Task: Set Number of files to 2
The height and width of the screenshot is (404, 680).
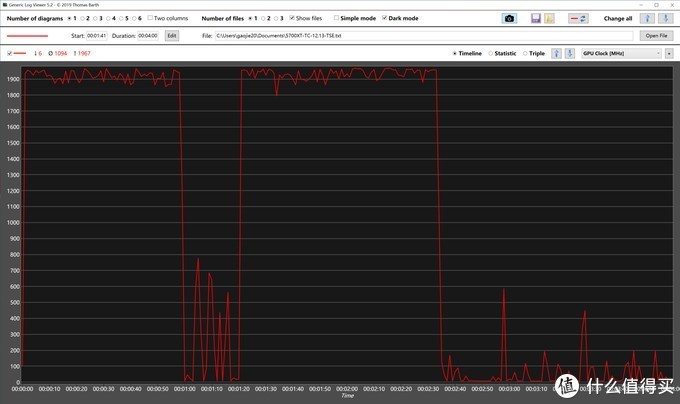Action: click(263, 18)
